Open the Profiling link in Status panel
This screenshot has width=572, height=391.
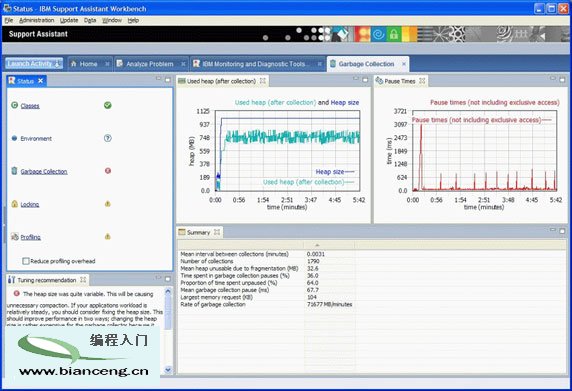(x=30, y=237)
